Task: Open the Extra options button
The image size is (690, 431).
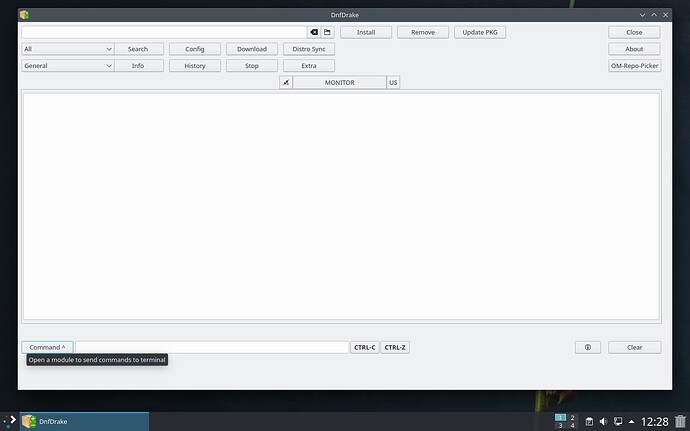Action: 309,66
